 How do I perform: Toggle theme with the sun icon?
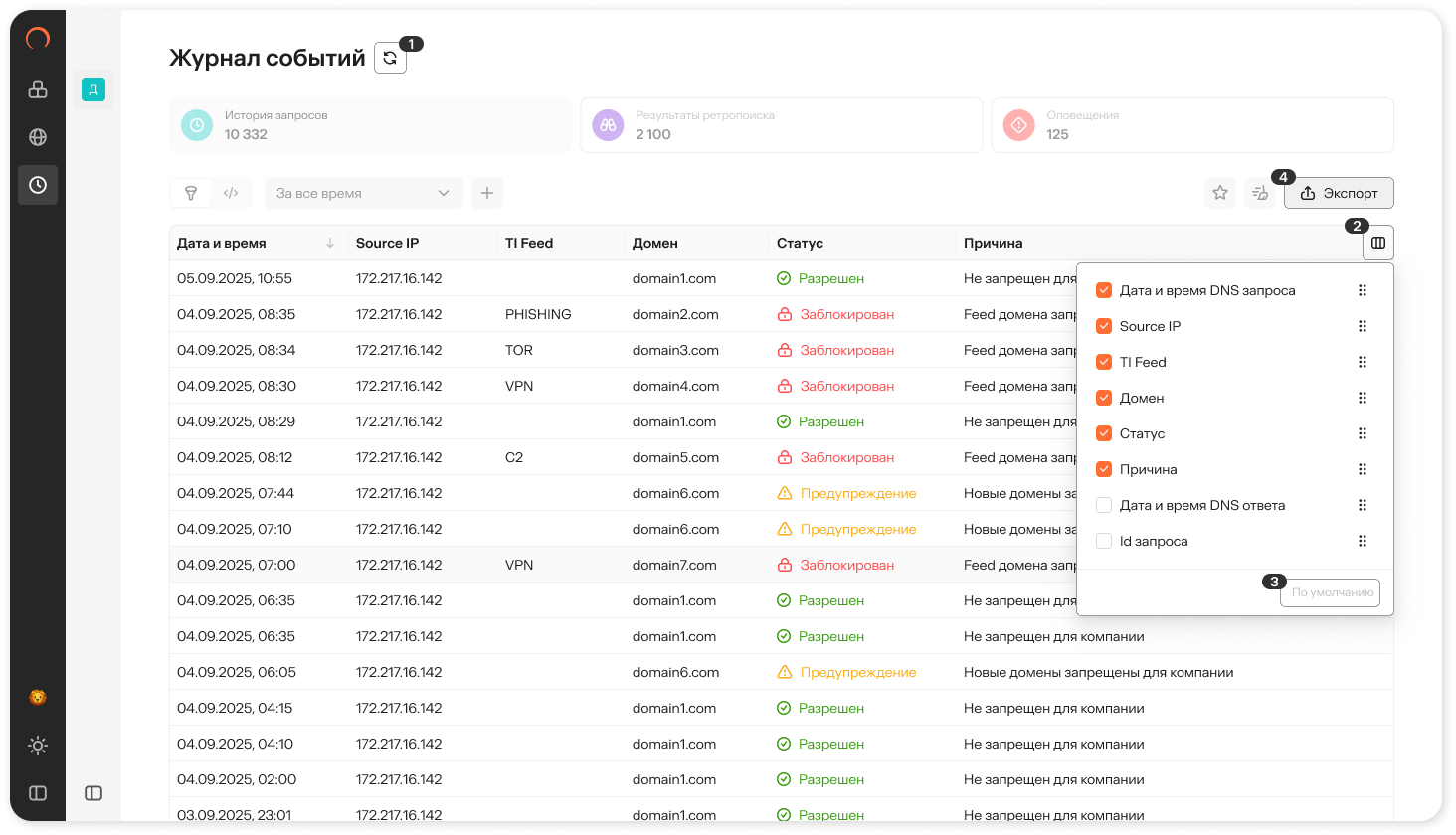click(x=38, y=746)
